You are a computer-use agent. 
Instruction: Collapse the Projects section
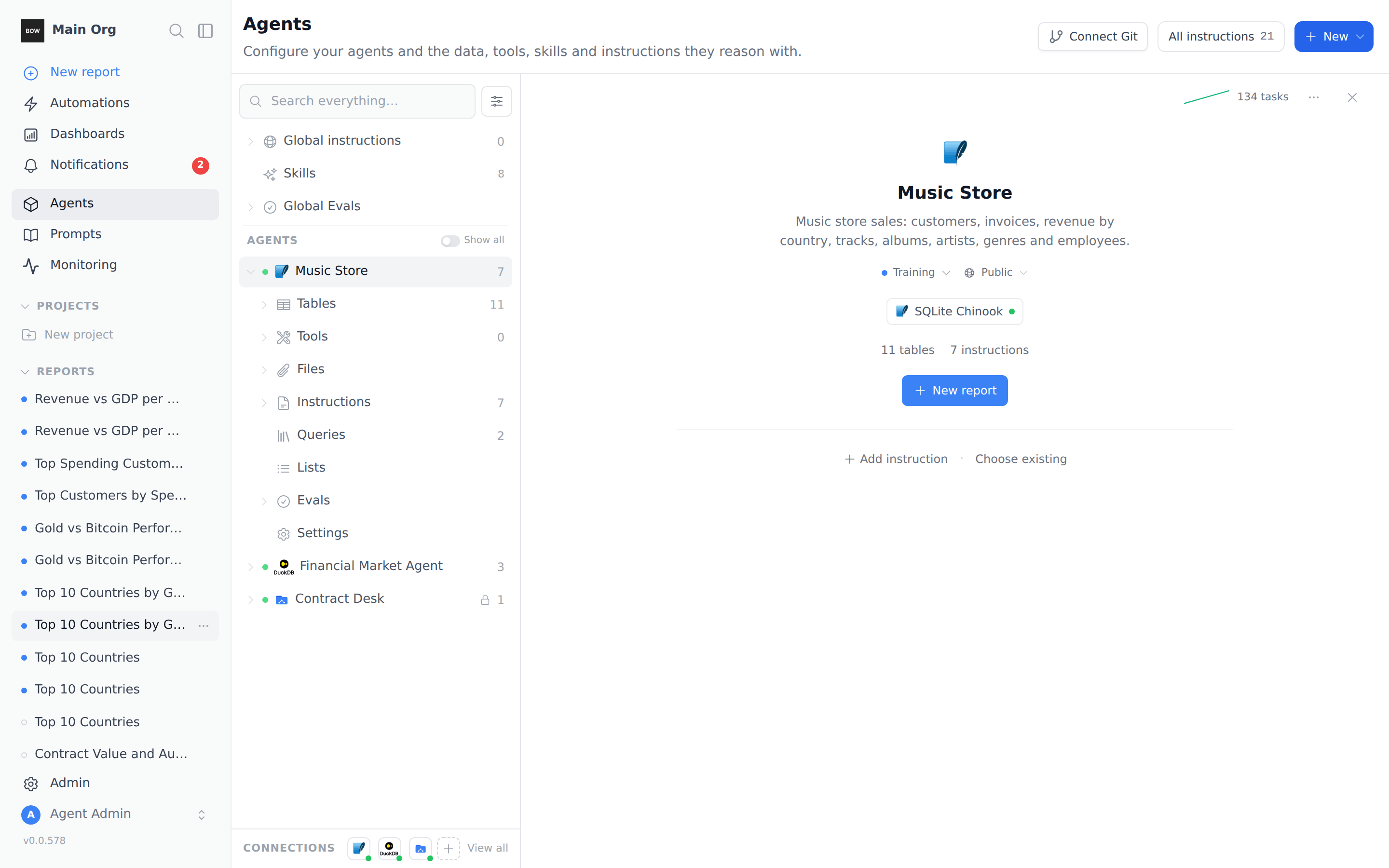[25, 306]
